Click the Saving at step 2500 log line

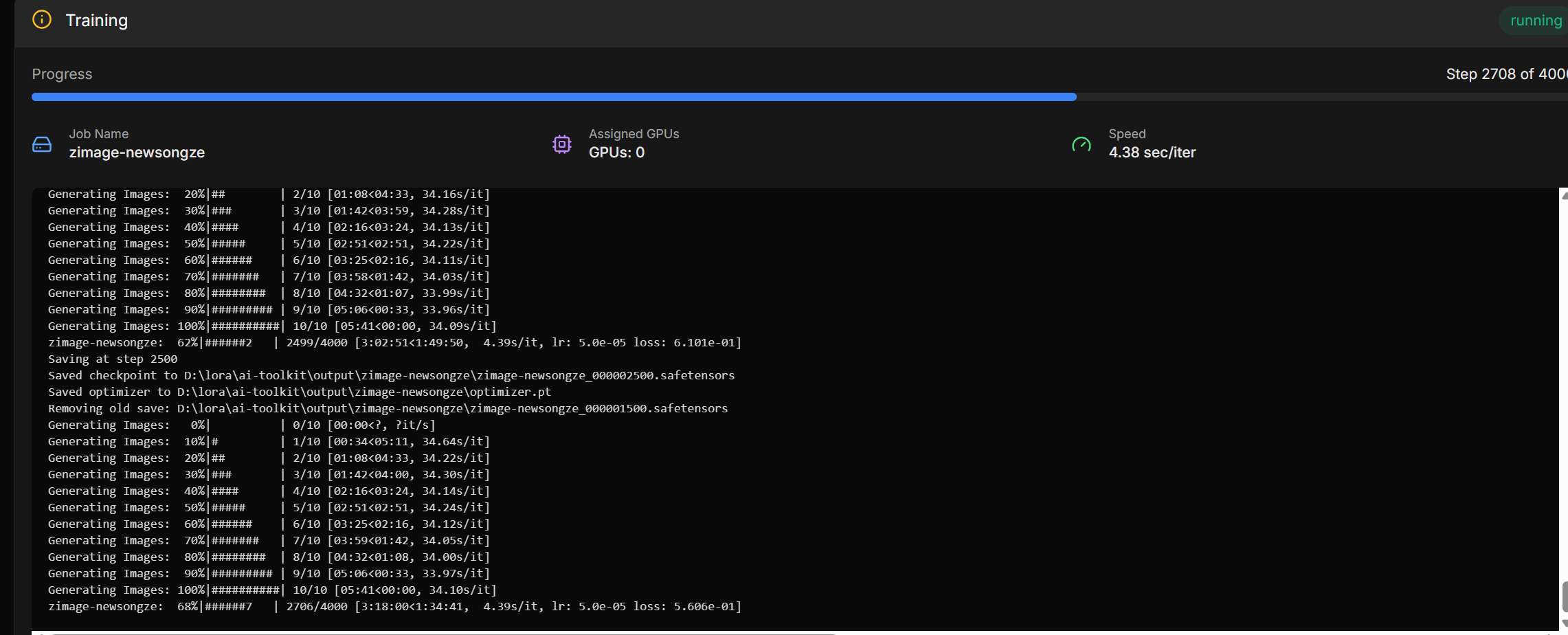pyautogui.click(x=113, y=359)
